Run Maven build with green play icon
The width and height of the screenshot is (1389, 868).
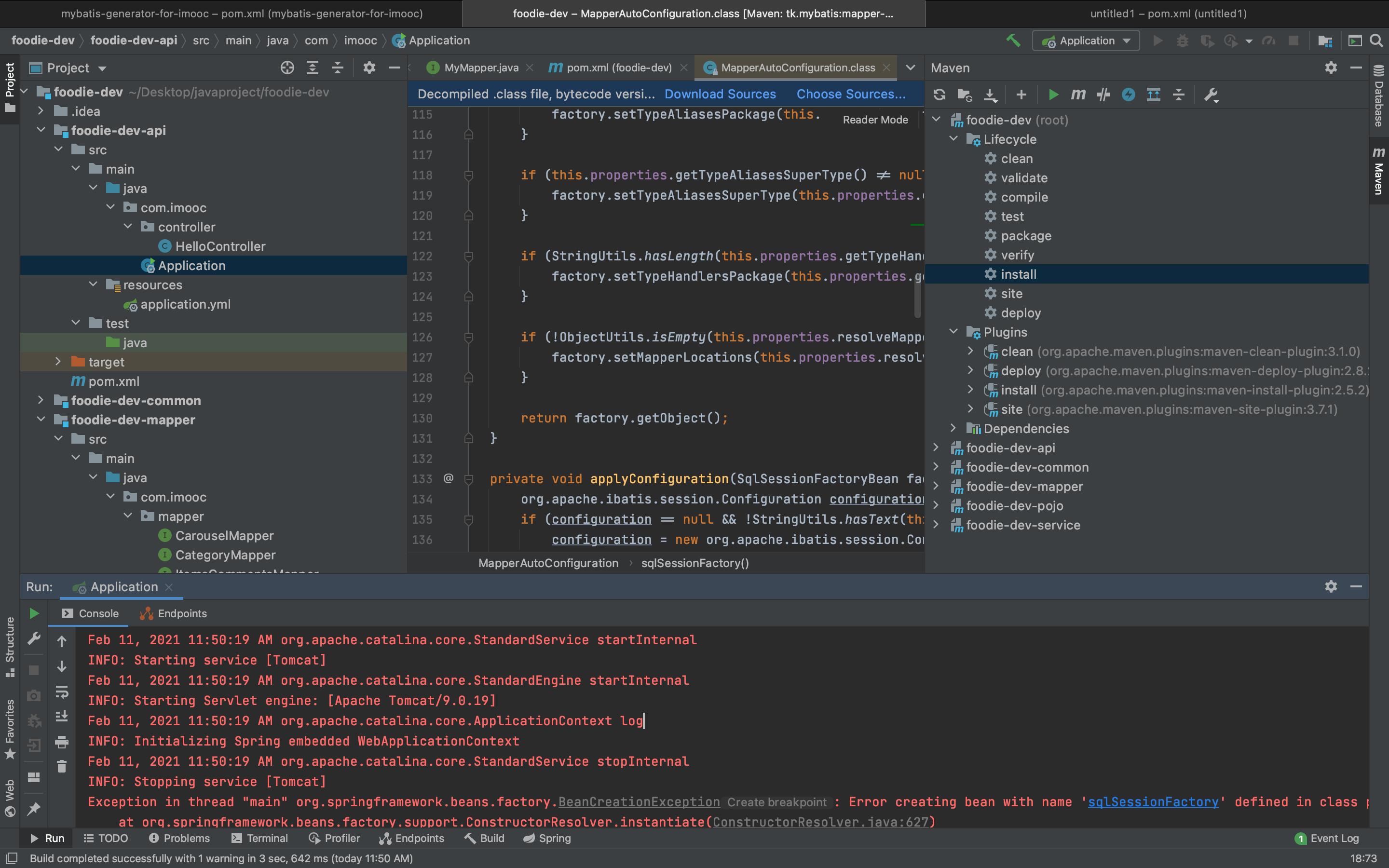[x=1053, y=95]
